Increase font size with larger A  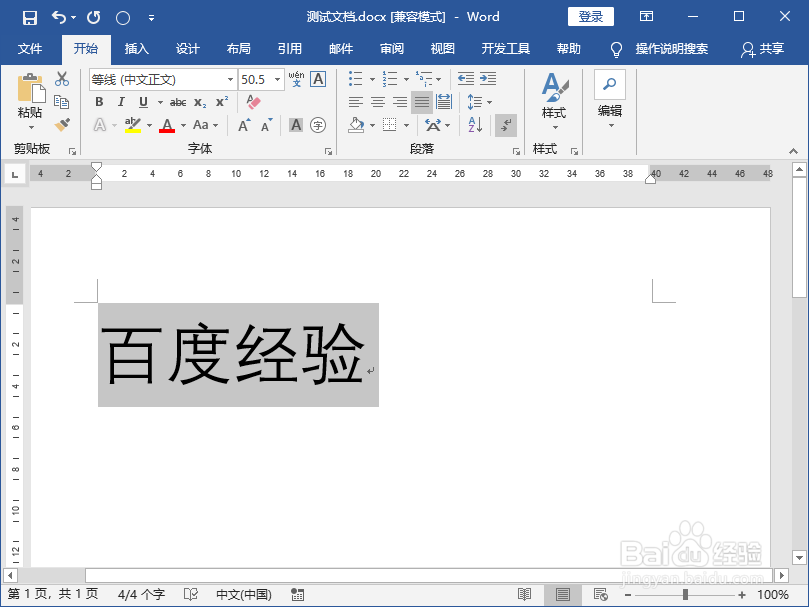244,125
